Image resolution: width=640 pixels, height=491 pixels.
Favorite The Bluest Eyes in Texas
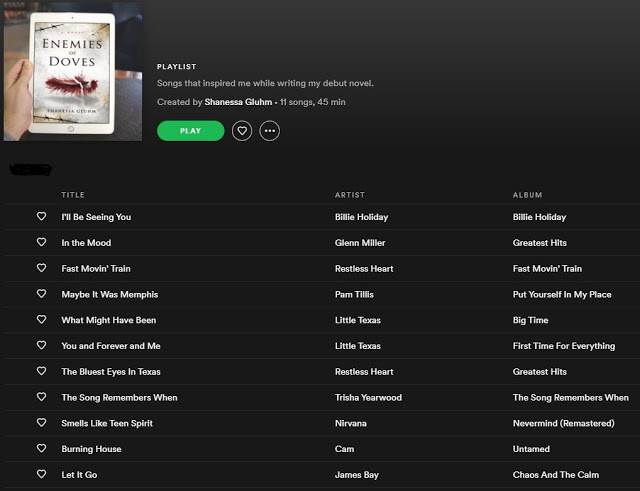(x=41, y=371)
